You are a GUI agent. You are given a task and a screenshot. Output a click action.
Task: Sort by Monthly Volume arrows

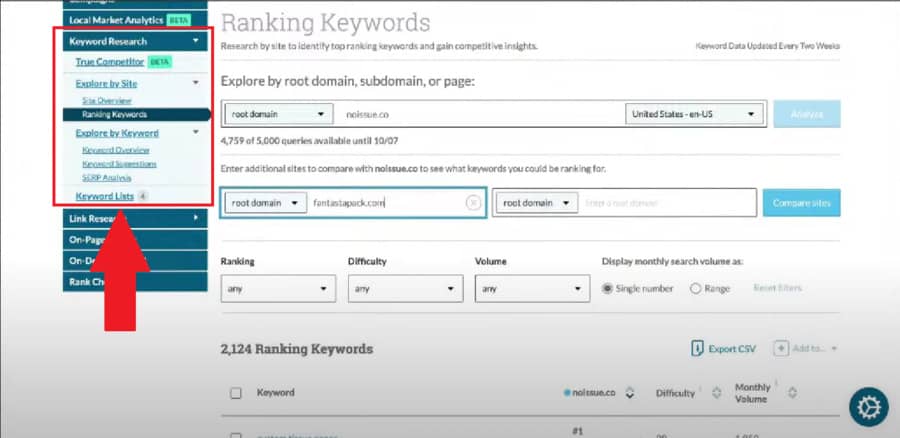(x=792, y=393)
